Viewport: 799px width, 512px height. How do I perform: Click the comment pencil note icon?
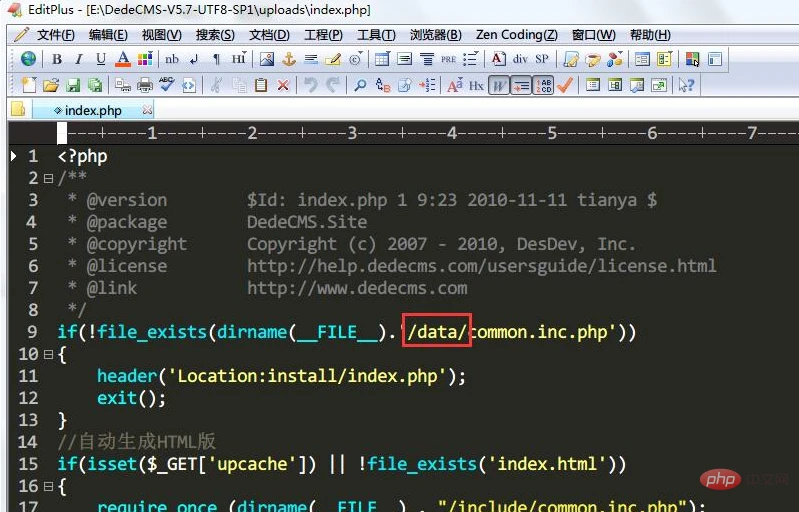coord(333,59)
